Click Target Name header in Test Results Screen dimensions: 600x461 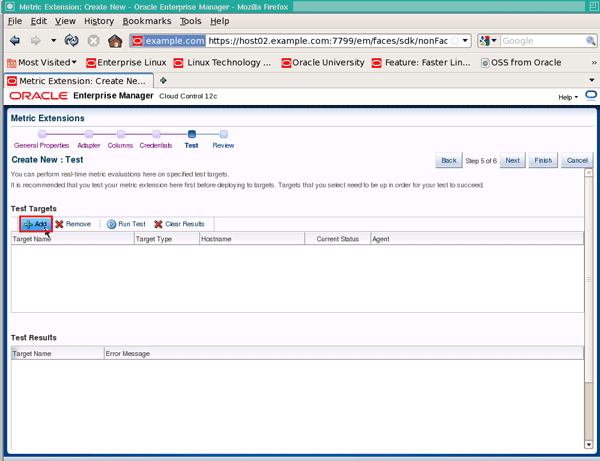point(58,353)
